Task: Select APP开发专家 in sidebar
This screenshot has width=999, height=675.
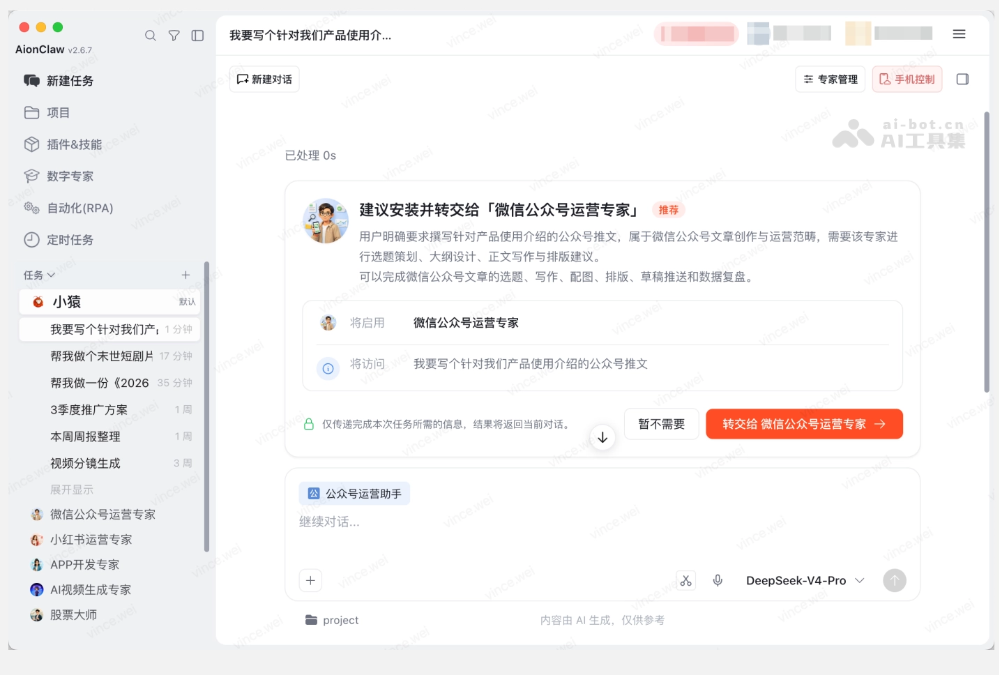Action: coord(75,565)
